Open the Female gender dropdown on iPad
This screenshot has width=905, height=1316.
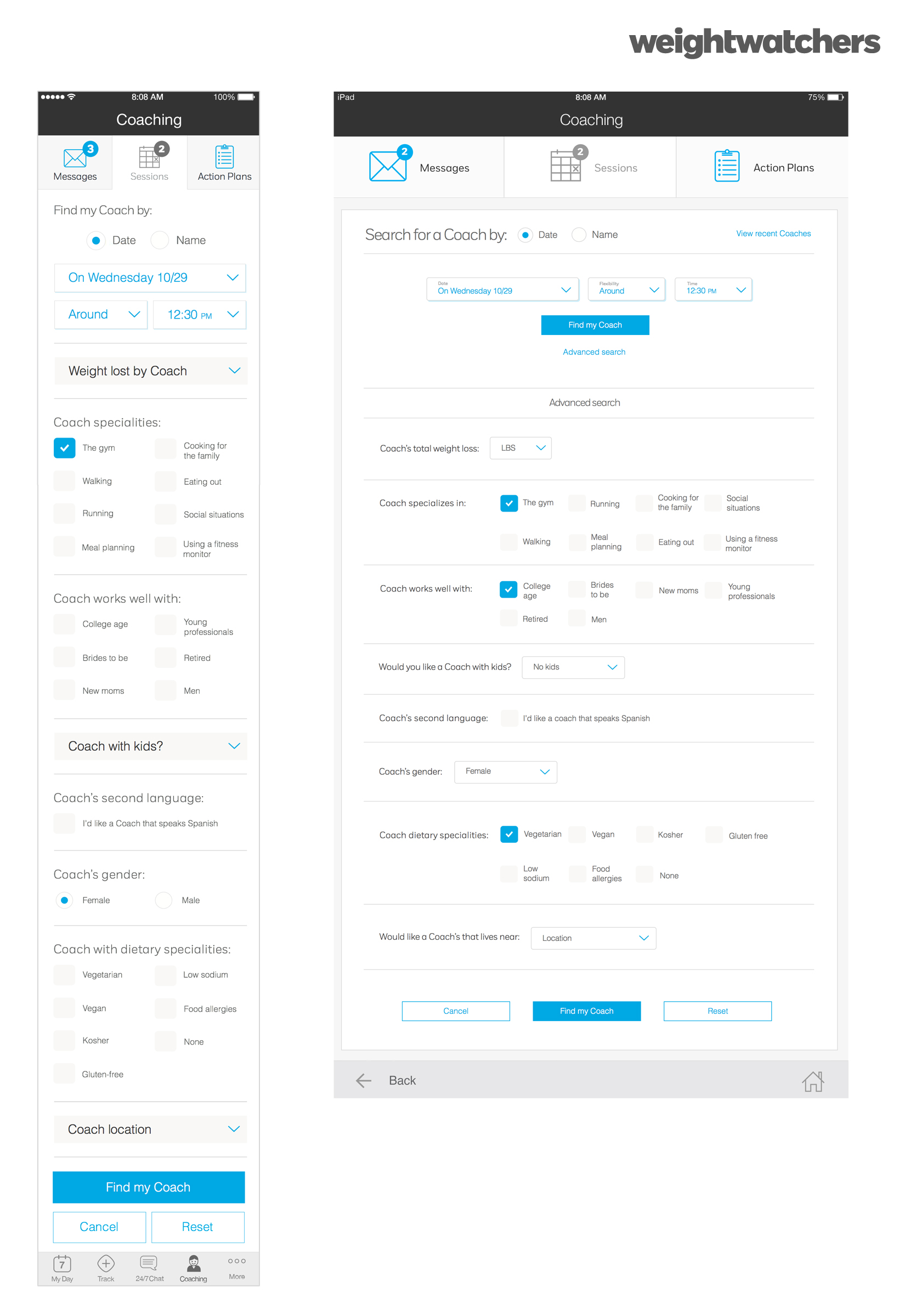[506, 772]
